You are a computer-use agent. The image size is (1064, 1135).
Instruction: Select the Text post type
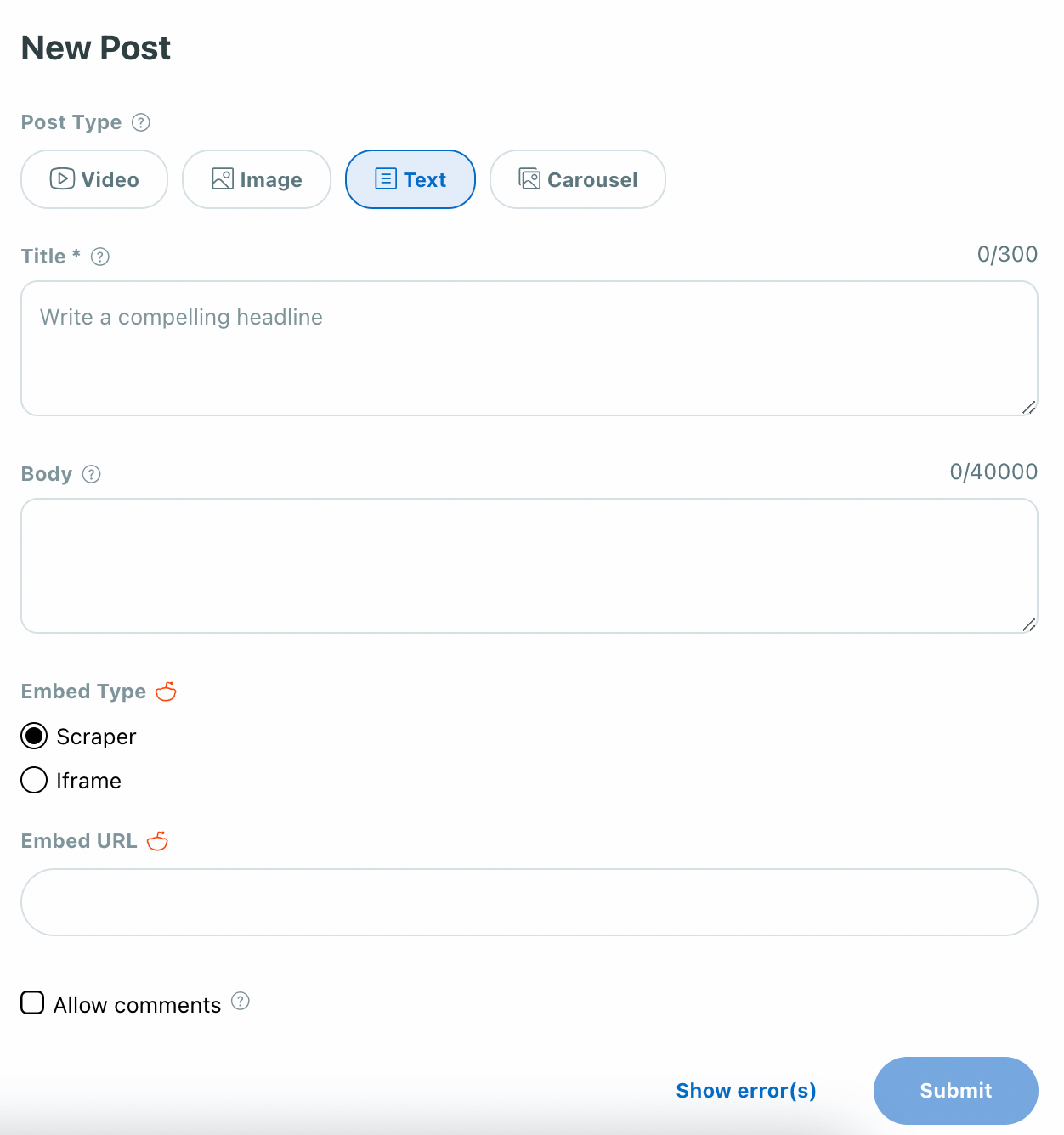pos(410,179)
